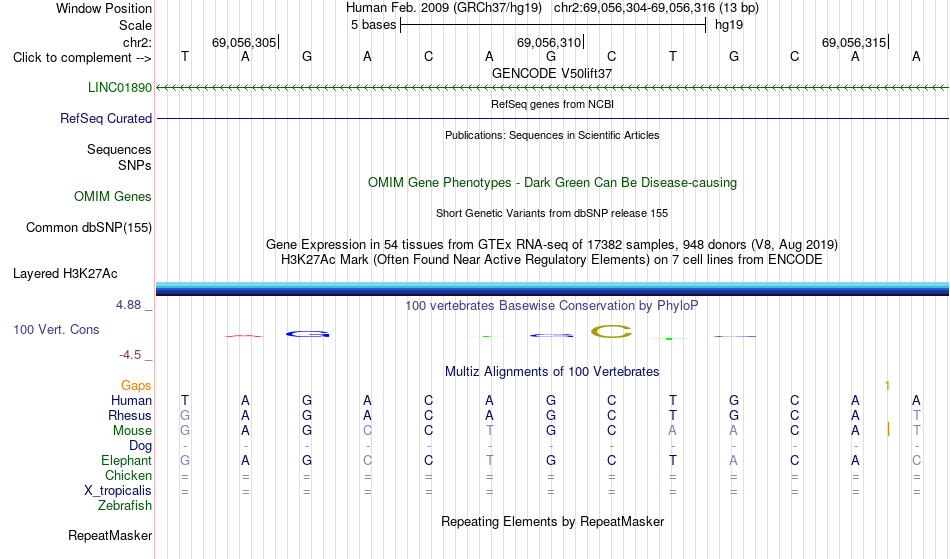
Task: Click 'Repeating Elements by RepeatMasker' title
Action: point(552,521)
